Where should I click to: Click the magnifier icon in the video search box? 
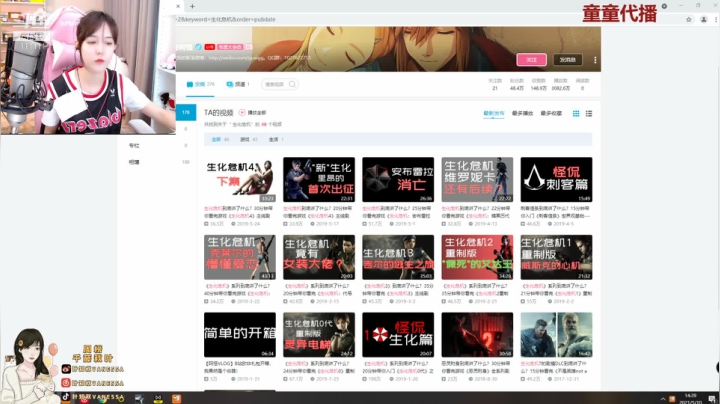point(292,84)
